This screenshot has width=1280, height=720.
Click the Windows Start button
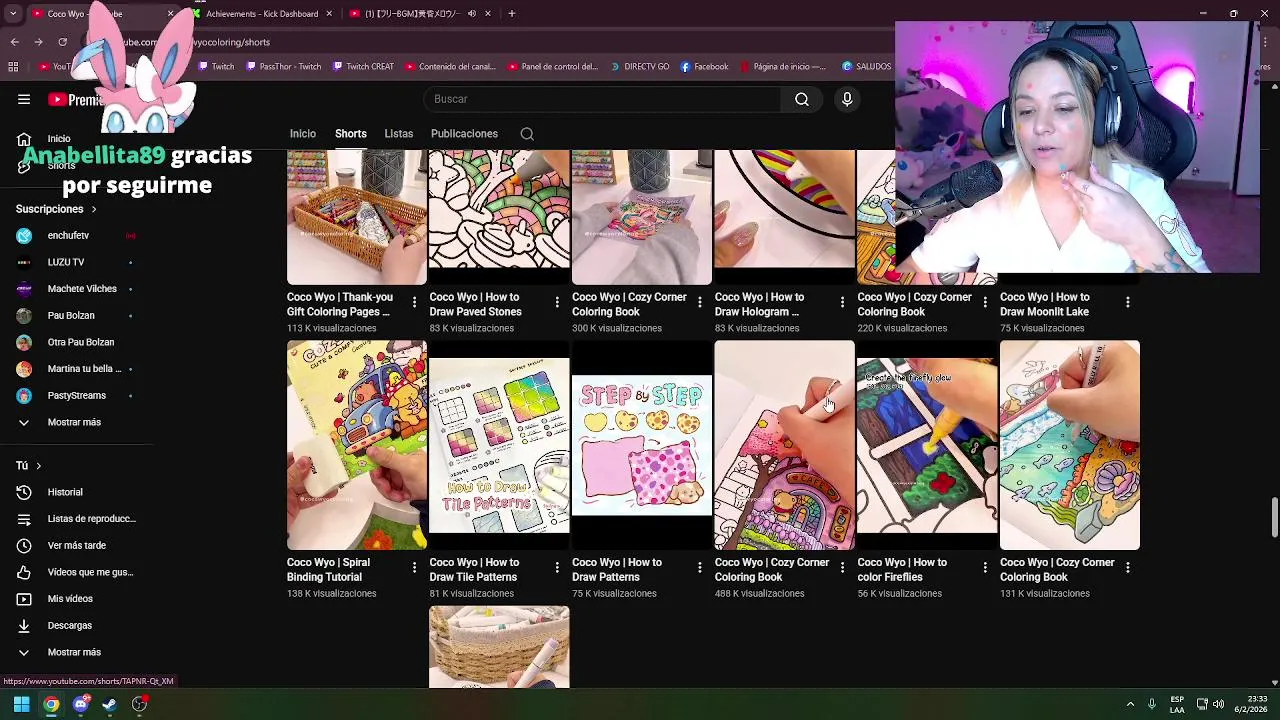[x=21, y=704]
